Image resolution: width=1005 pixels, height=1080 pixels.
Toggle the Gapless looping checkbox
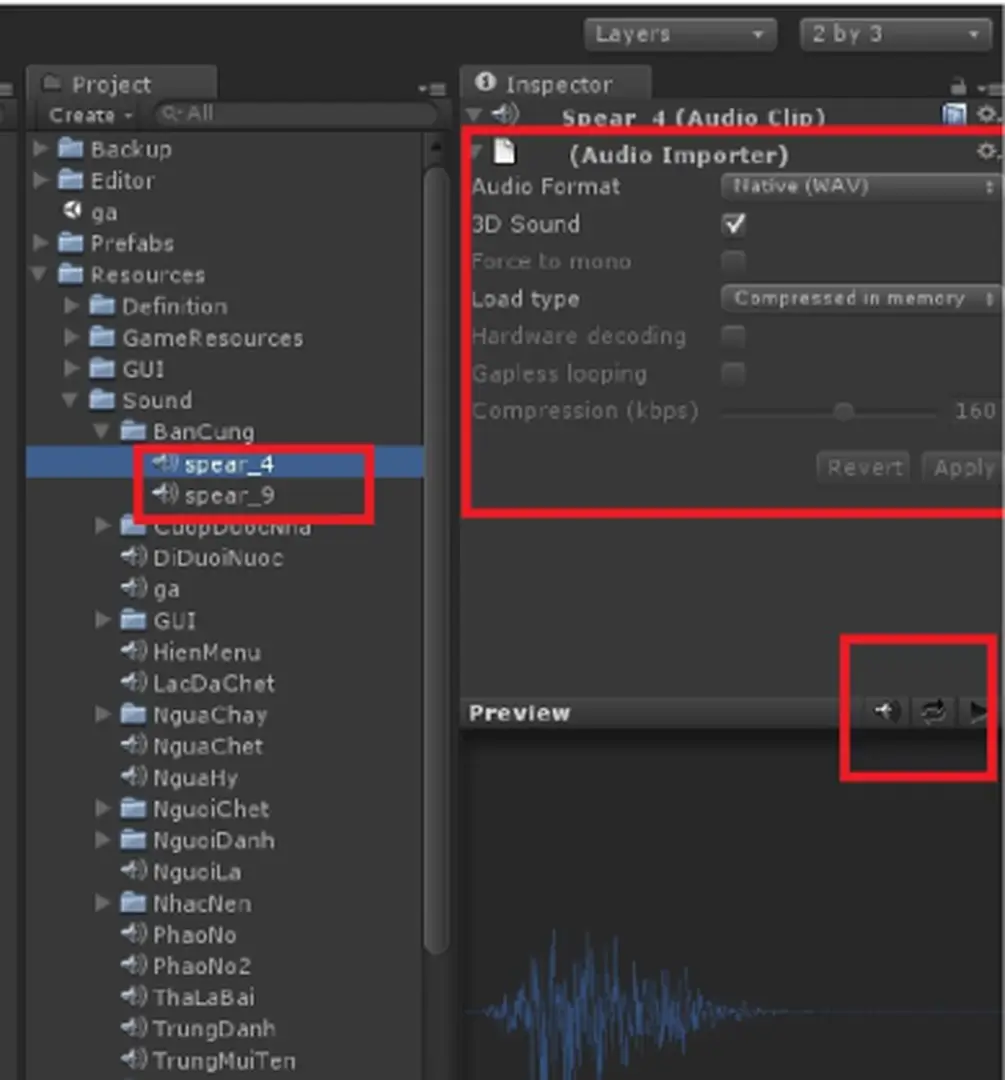(x=733, y=373)
